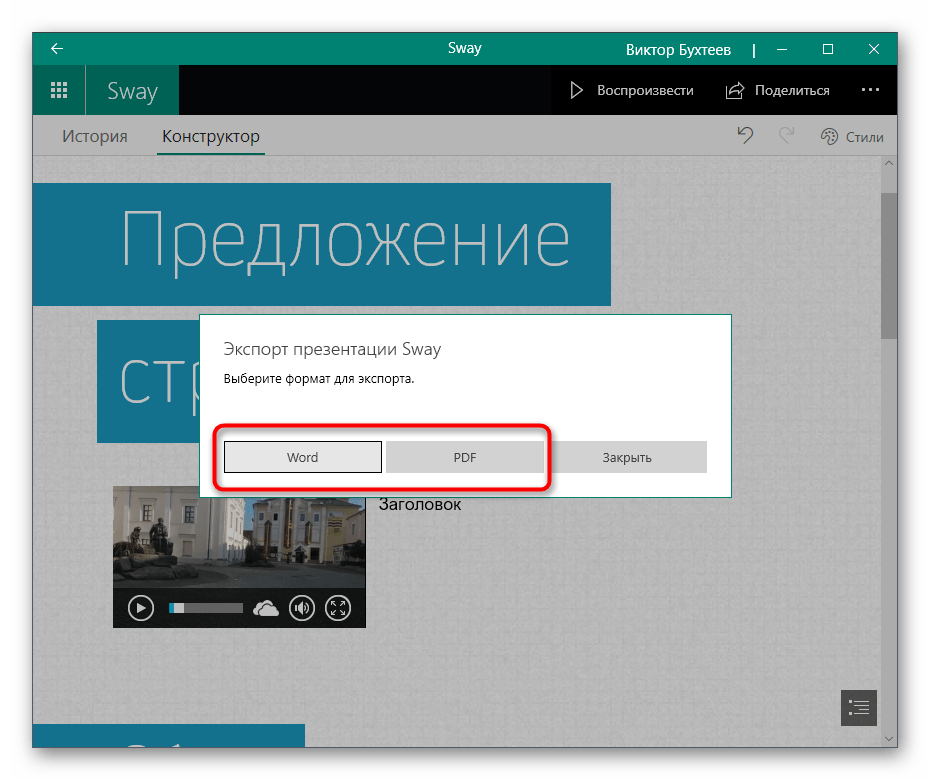Choose PDF export format

point(464,457)
